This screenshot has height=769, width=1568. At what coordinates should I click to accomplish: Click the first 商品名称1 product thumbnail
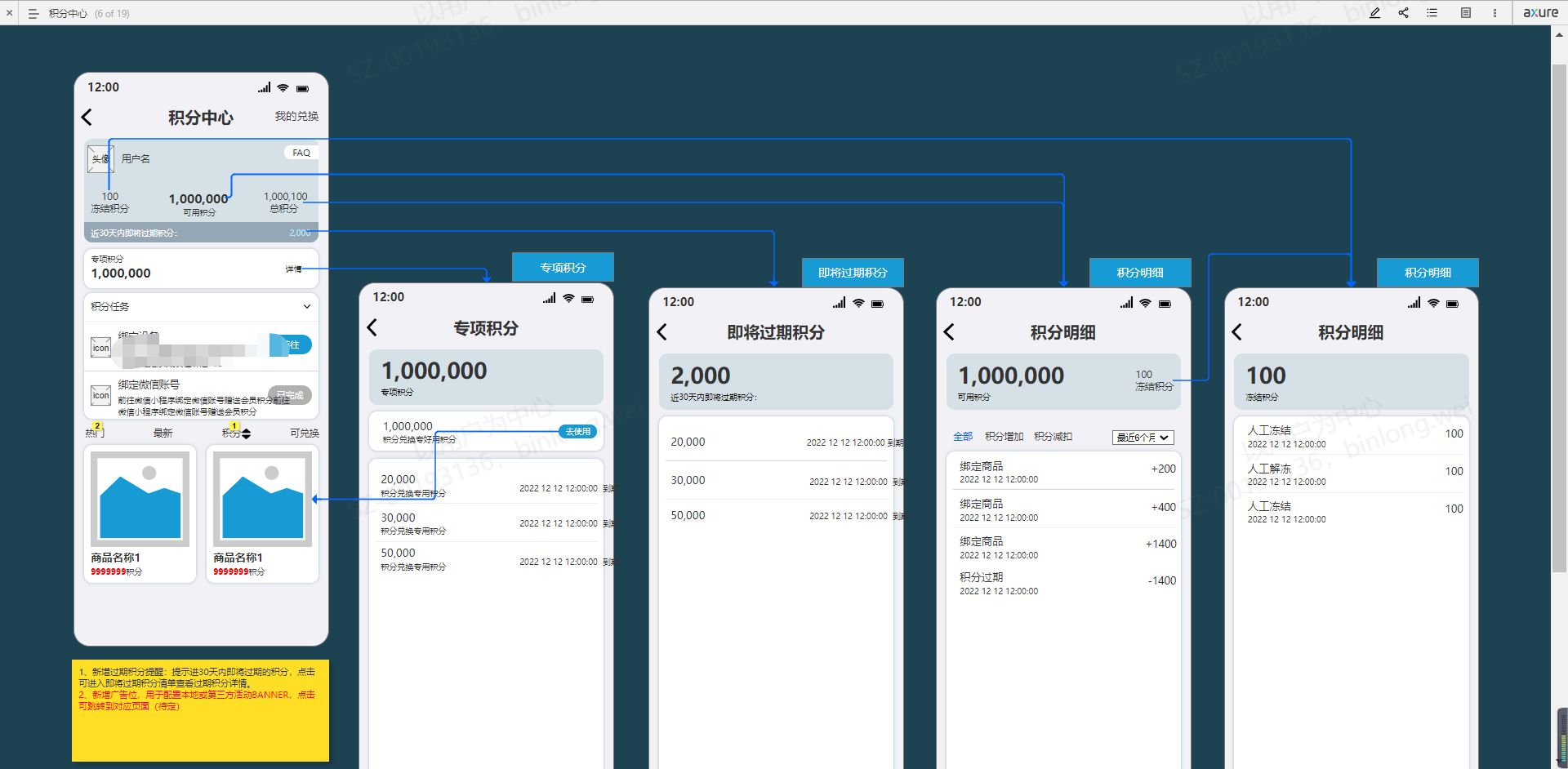[140, 499]
